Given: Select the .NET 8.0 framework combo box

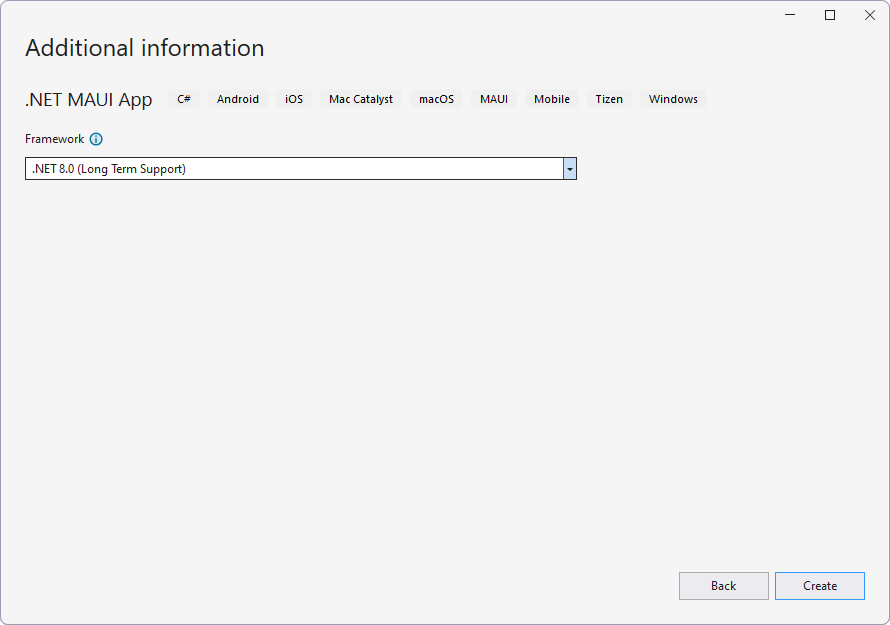Looking at the screenshot, I should (x=294, y=169).
